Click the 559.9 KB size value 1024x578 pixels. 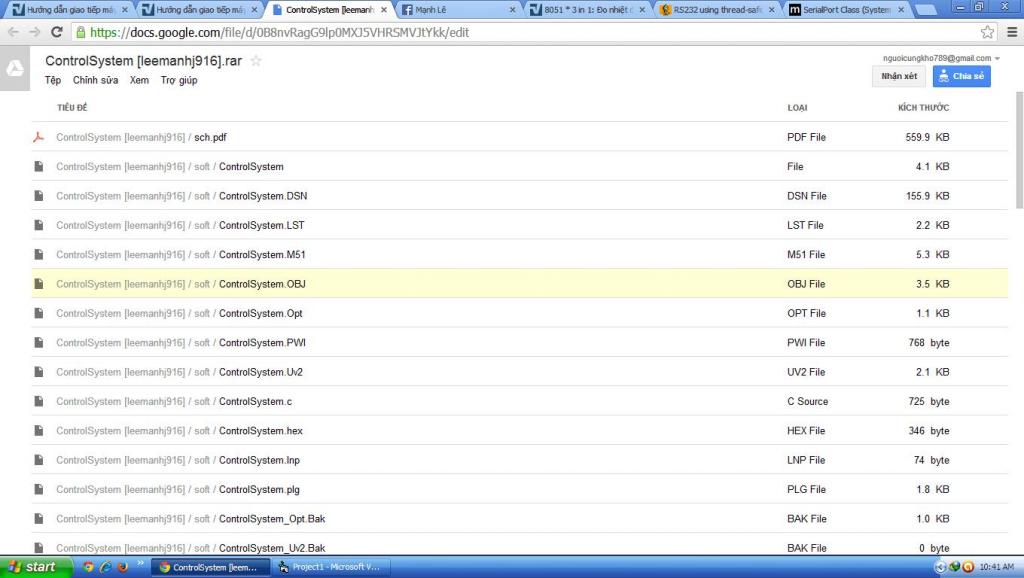point(927,137)
